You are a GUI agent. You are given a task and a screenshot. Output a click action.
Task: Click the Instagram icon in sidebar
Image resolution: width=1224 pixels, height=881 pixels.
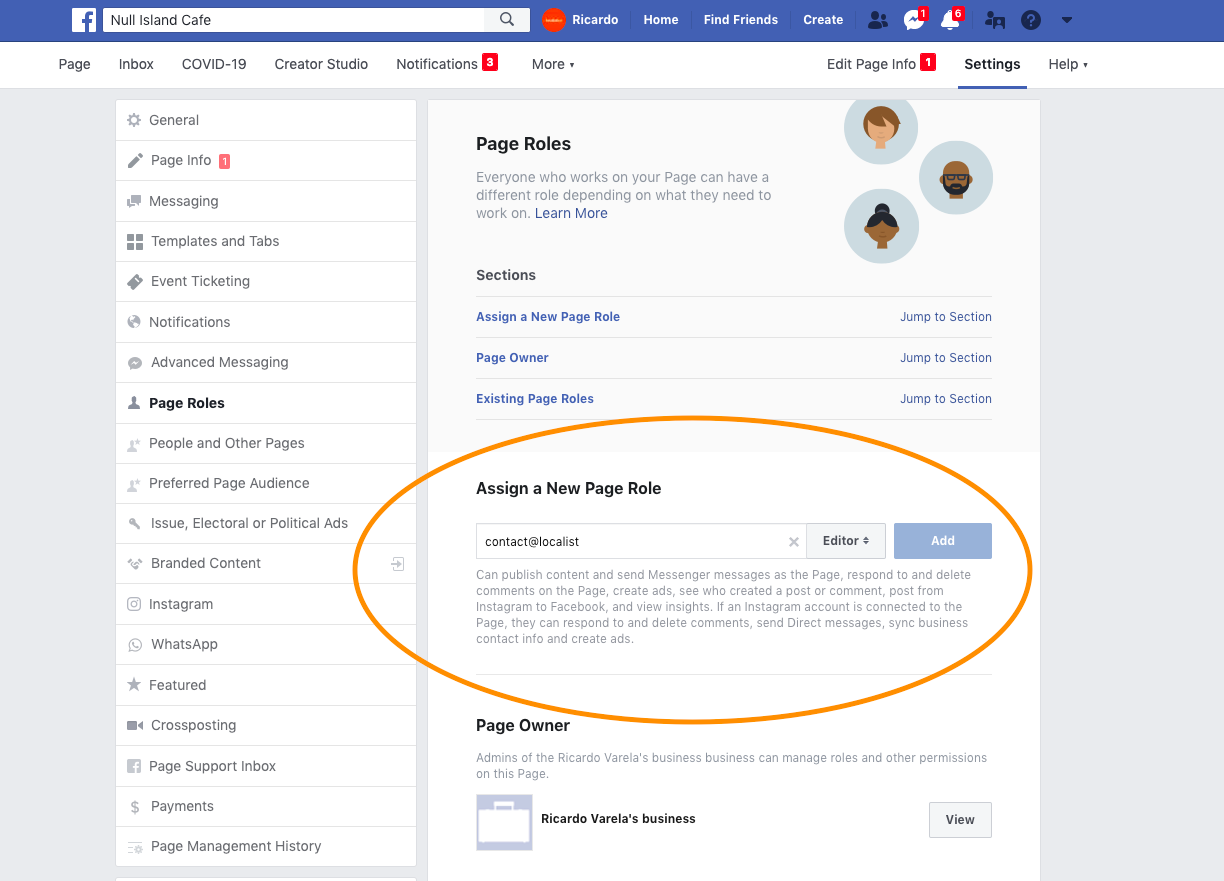pyautogui.click(x=134, y=604)
